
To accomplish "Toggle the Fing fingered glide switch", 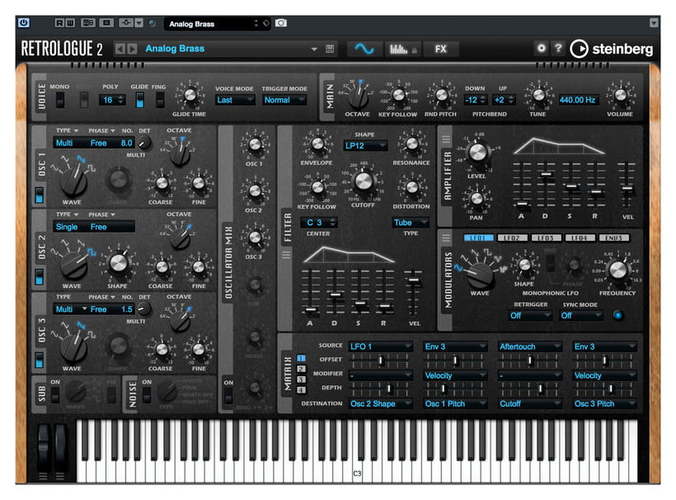I will (x=160, y=100).
